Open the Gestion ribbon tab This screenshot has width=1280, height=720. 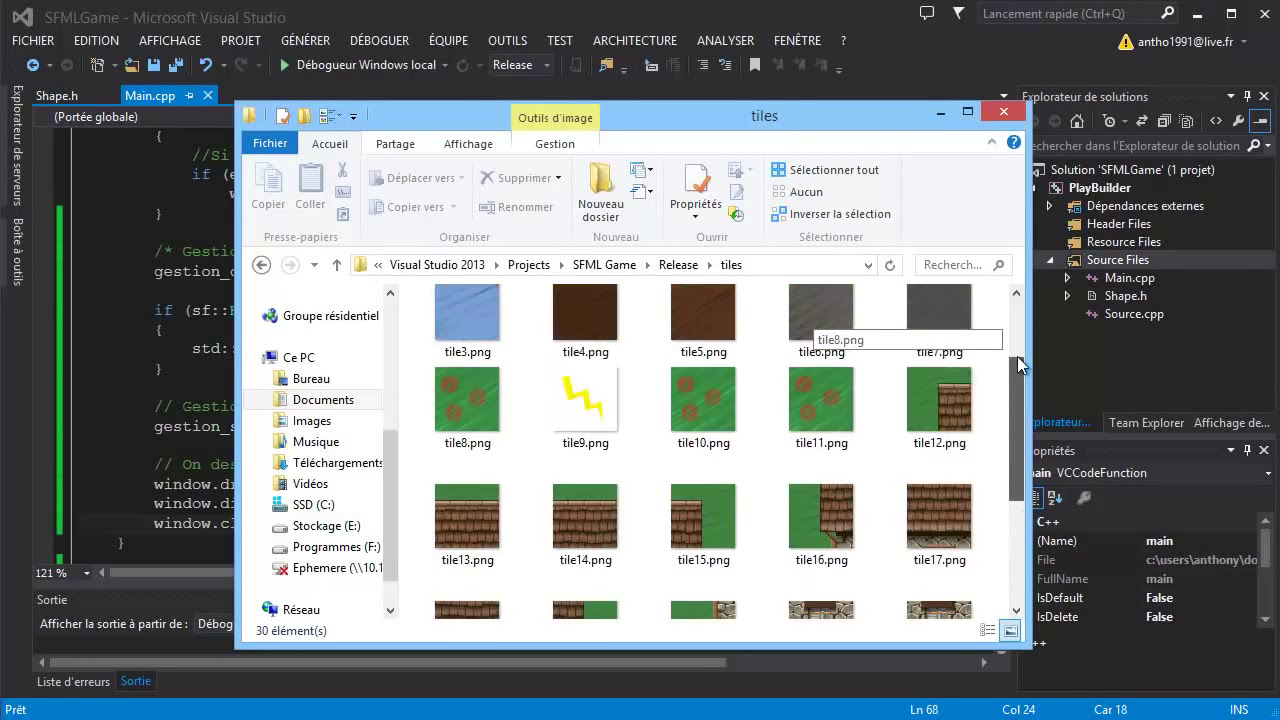[555, 144]
